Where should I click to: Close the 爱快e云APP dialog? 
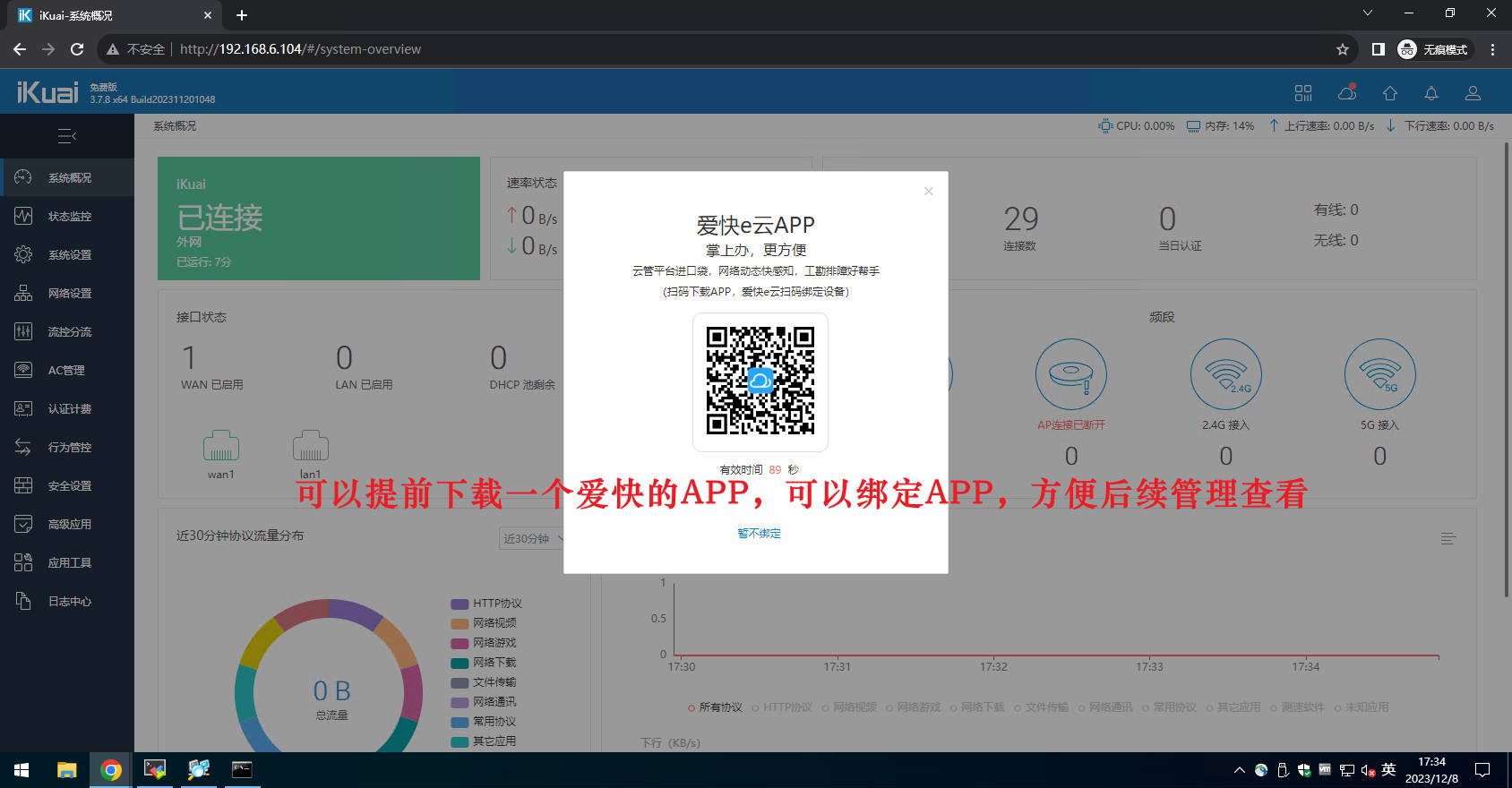tap(929, 191)
